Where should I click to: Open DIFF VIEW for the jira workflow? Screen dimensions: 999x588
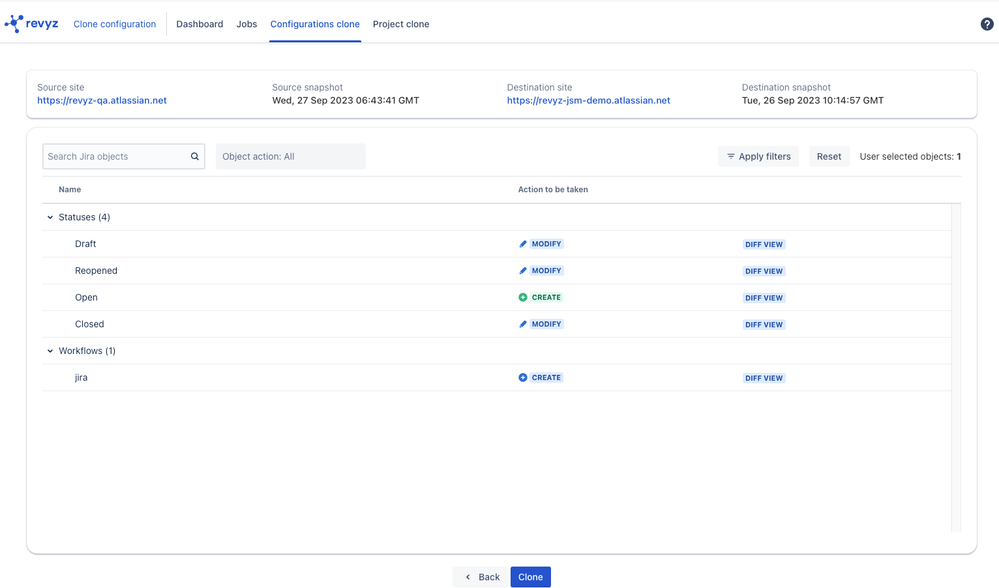(764, 378)
